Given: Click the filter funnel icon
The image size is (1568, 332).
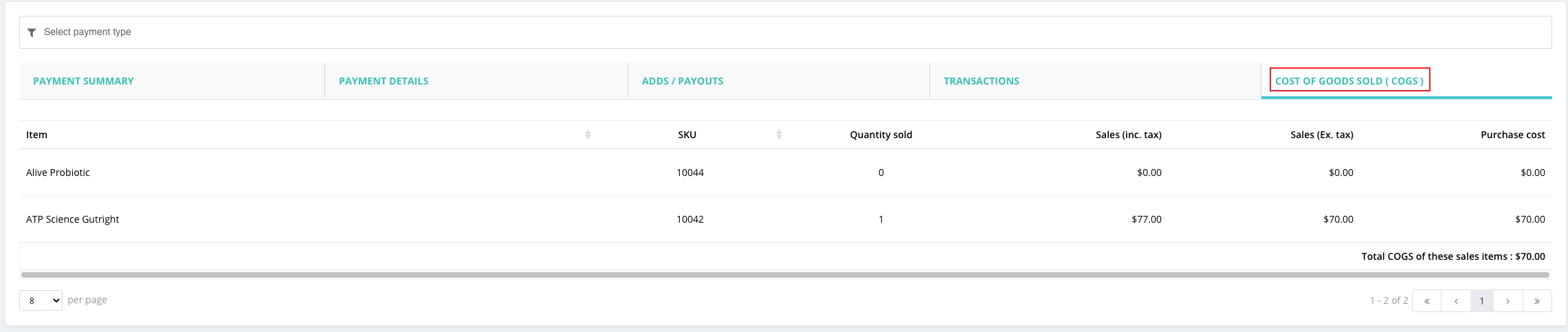Looking at the screenshot, I should 32,32.
